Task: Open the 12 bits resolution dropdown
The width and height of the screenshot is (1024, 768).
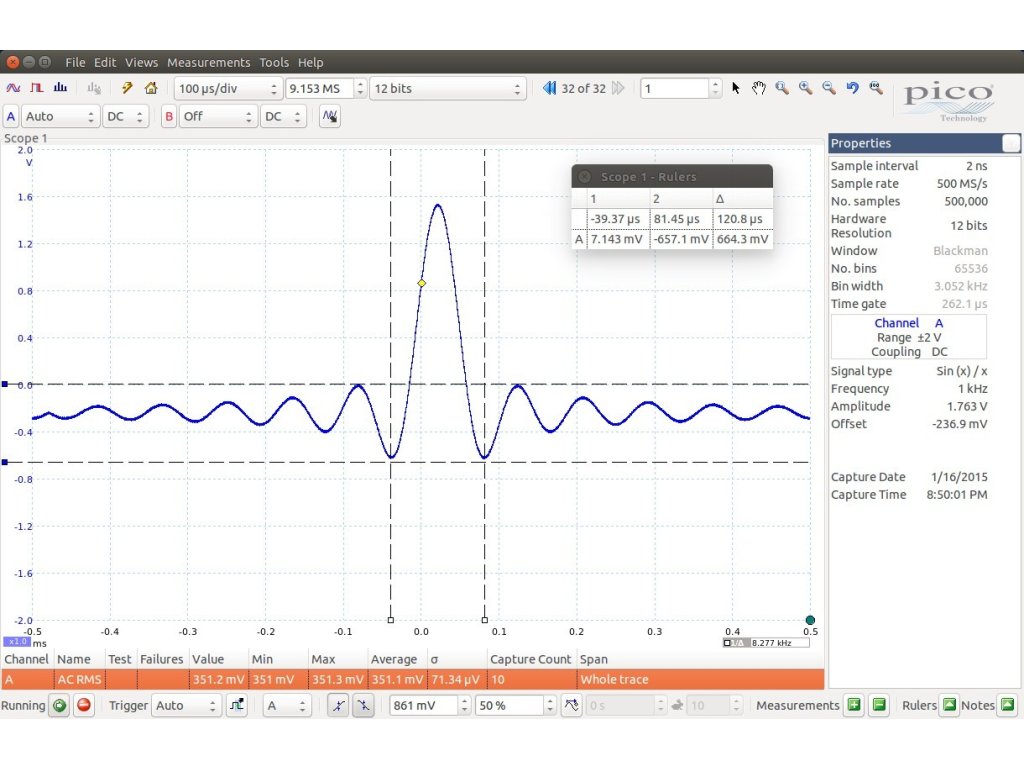Action: (447, 88)
